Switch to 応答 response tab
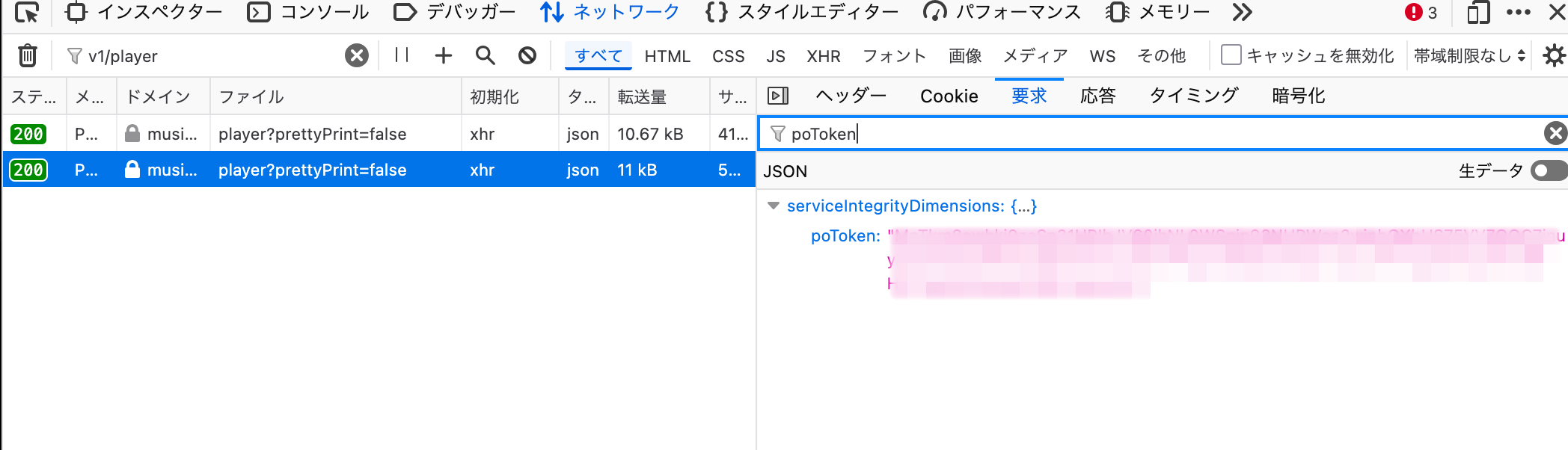This screenshot has height=450, width=1568. [1098, 96]
